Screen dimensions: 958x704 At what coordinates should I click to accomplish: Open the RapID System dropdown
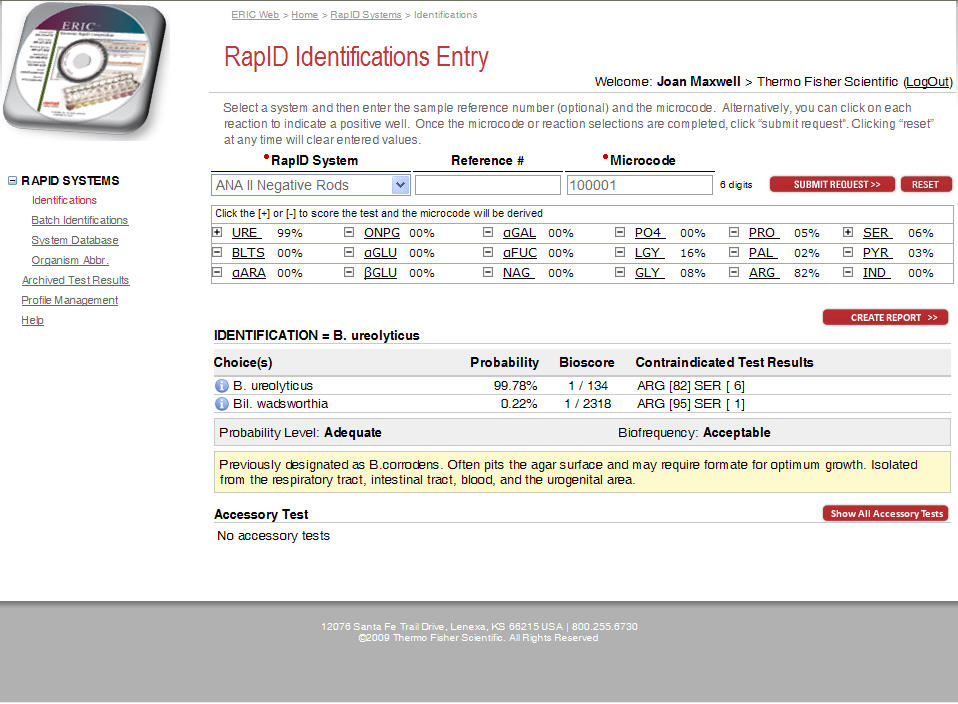[310, 185]
